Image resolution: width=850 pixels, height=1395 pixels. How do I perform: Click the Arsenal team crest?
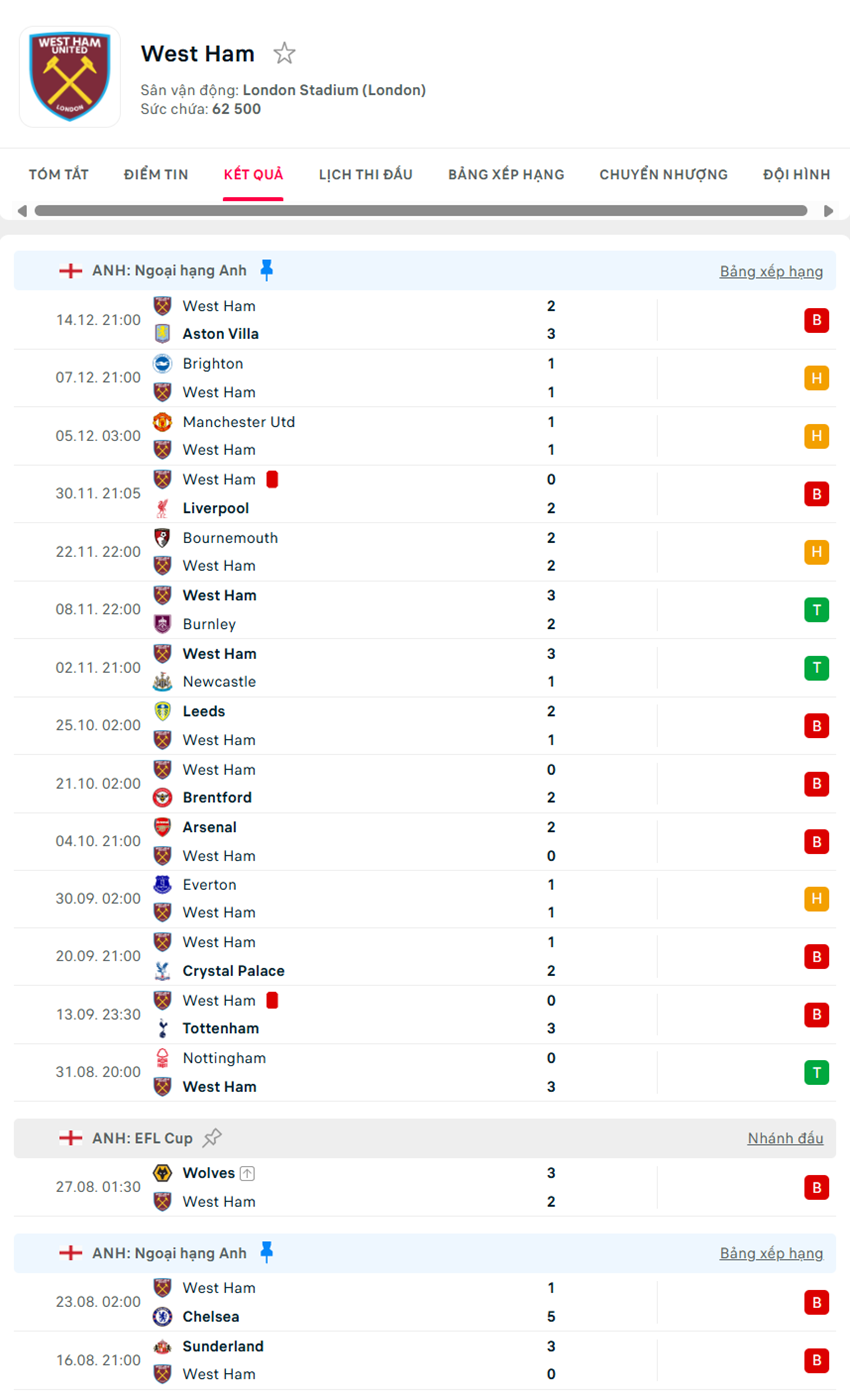click(x=162, y=827)
